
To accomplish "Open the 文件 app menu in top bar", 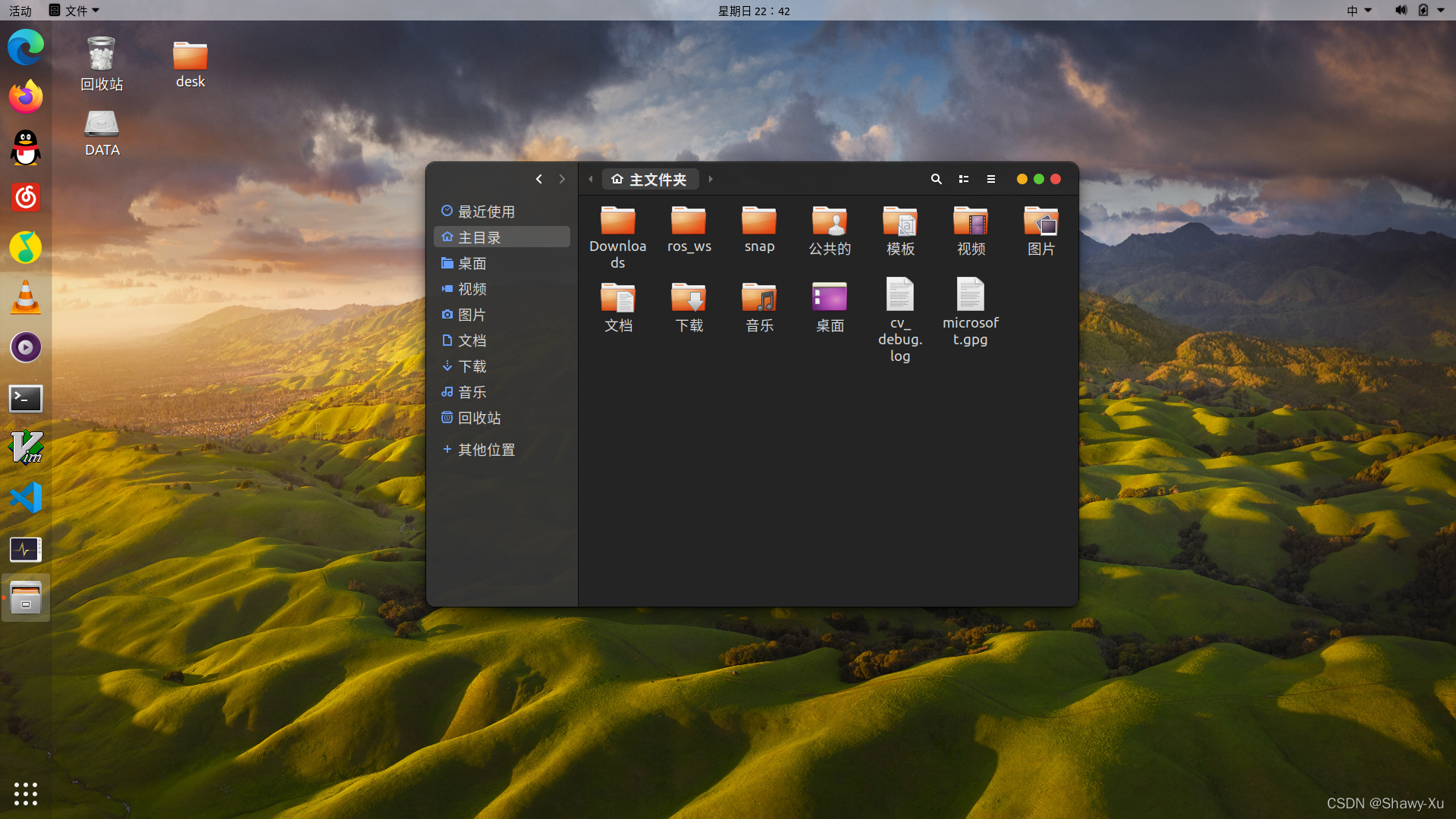I will [x=74, y=11].
